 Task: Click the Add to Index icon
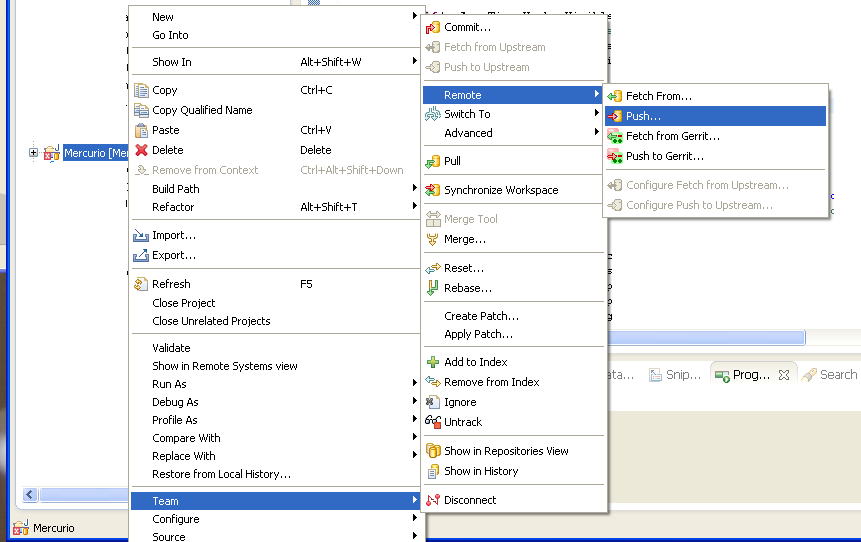433,362
